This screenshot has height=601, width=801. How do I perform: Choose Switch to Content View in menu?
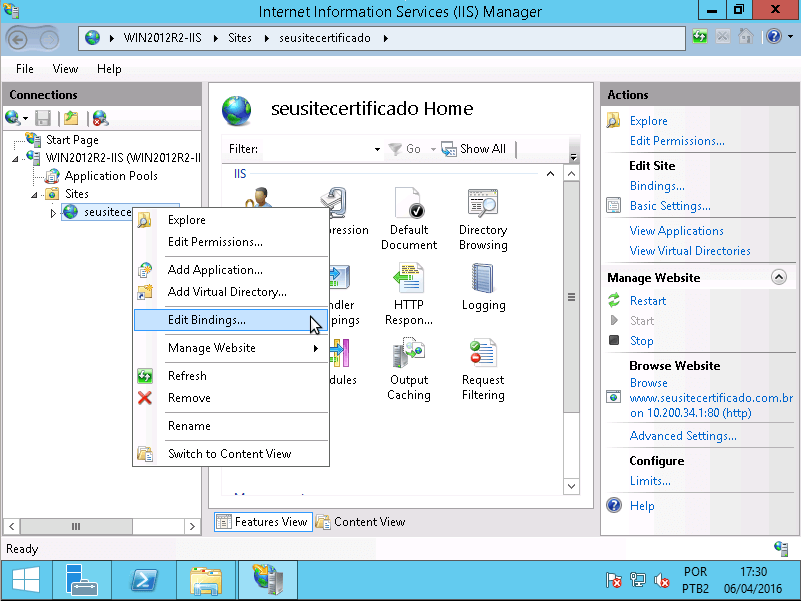(x=231, y=454)
